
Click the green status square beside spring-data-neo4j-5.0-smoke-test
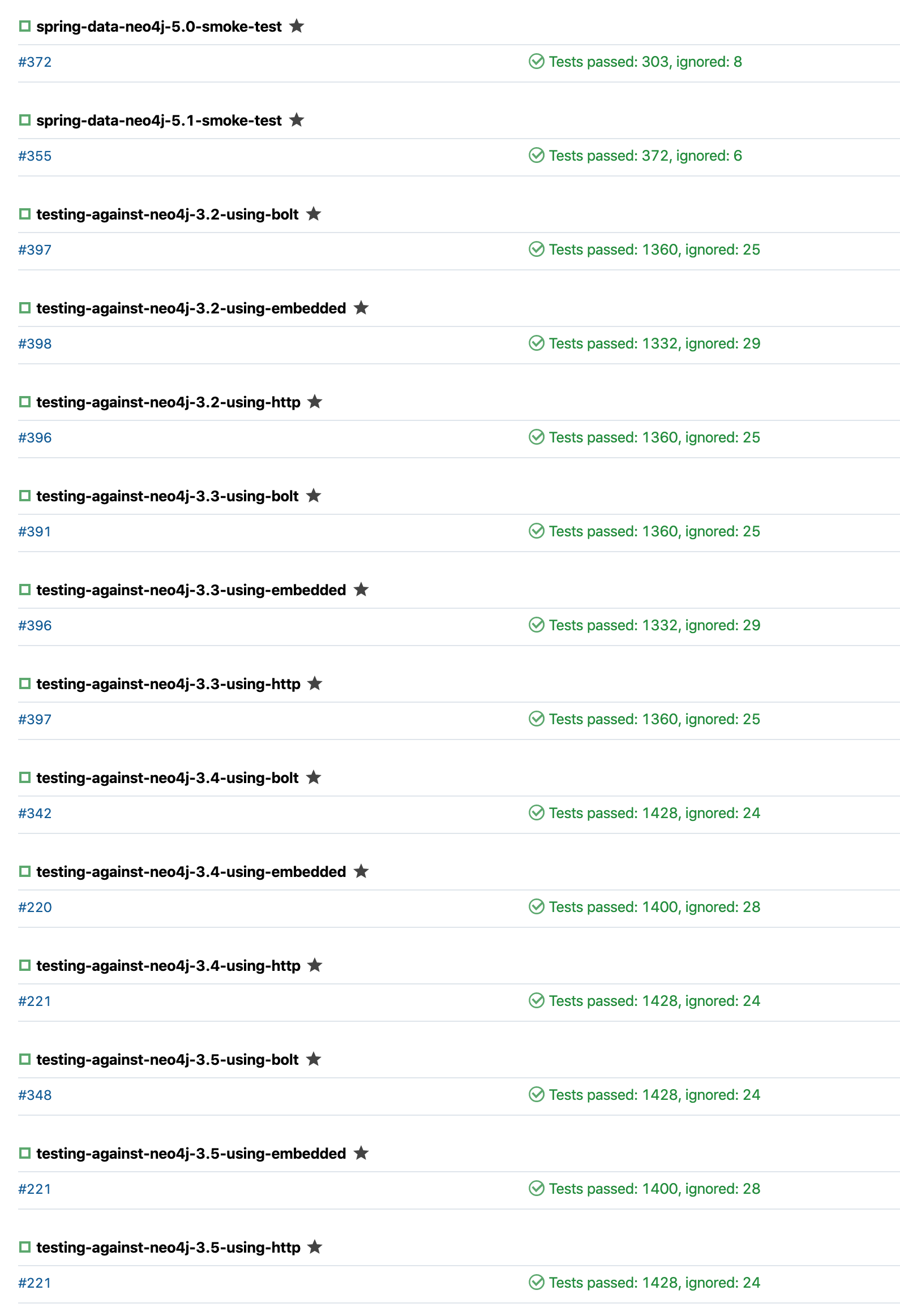click(x=25, y=26)
